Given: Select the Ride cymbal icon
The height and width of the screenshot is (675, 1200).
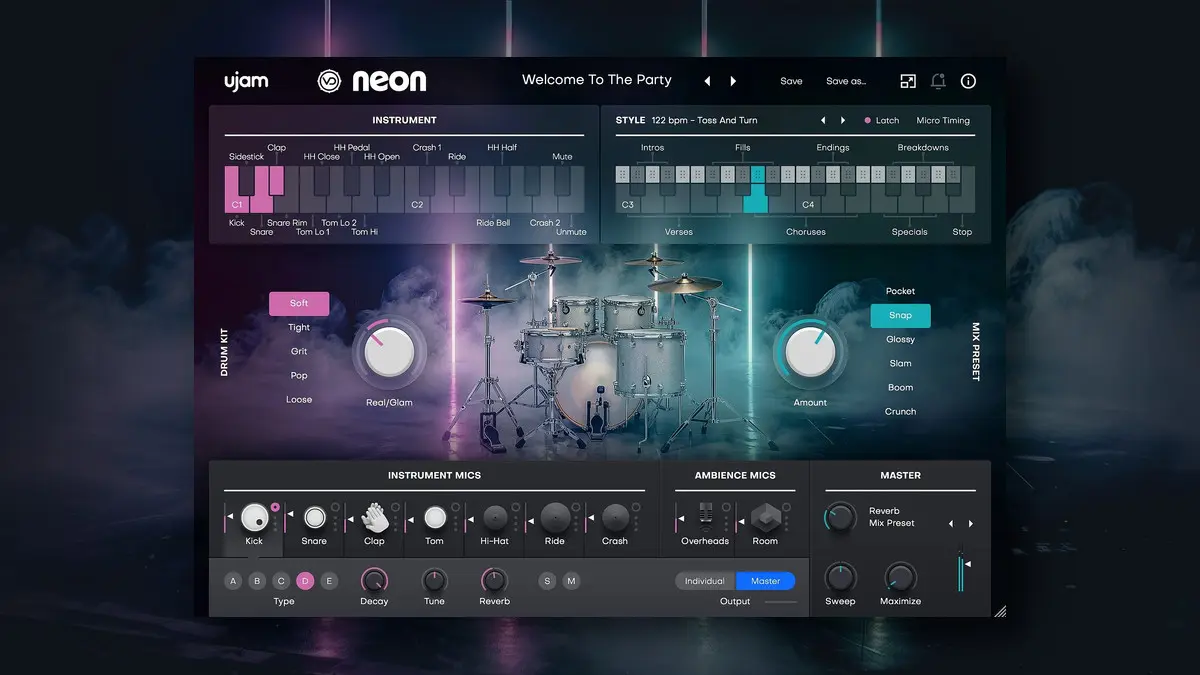Looking at the screenshot, I should [x=555, y=517].
